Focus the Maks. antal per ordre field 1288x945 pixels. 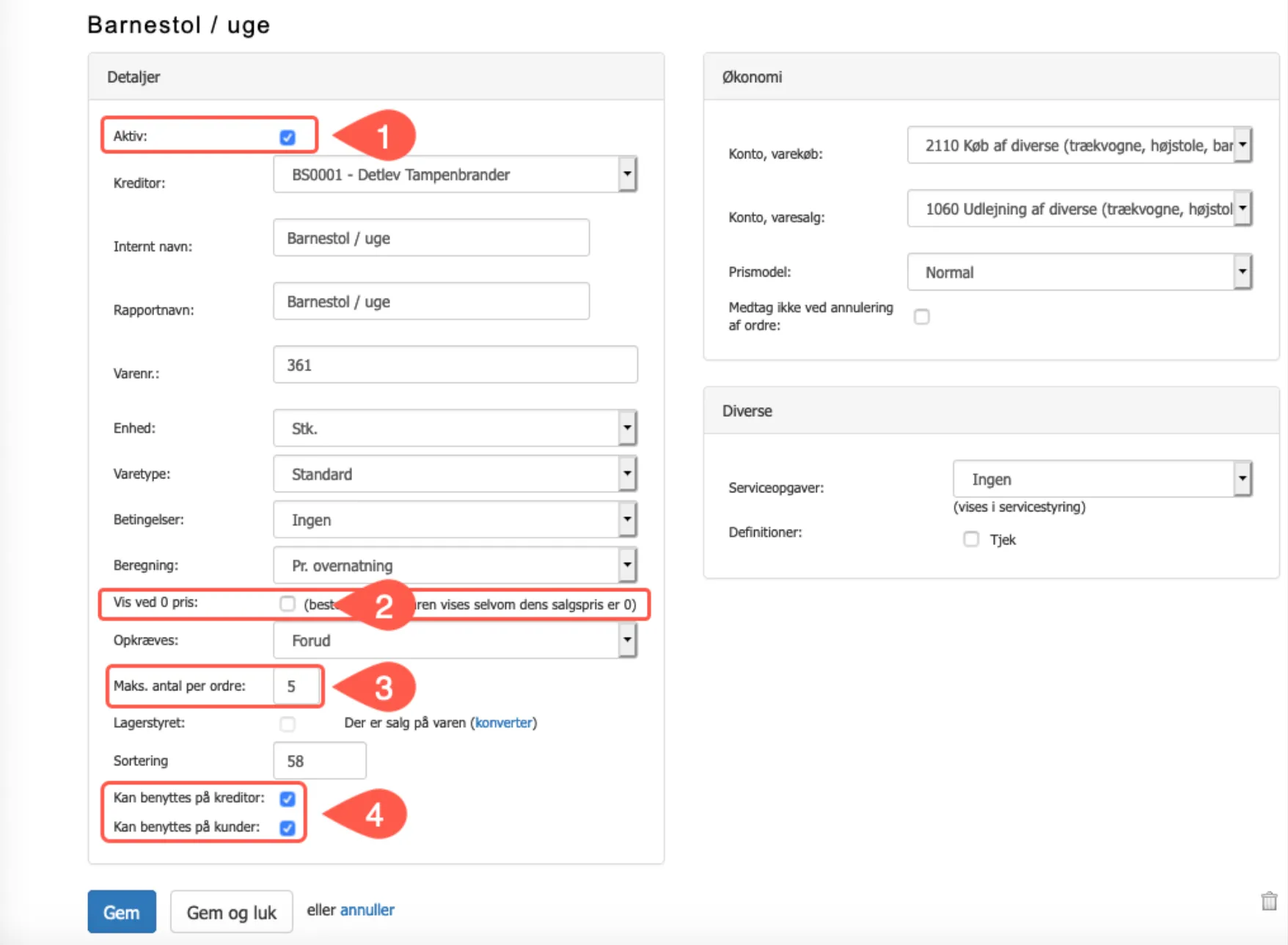click(x=298, y=687)
